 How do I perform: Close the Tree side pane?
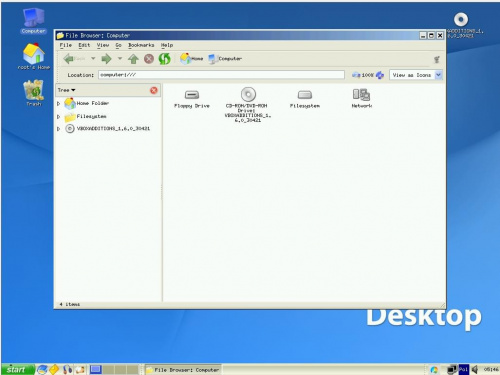click(x=154, y=90)
